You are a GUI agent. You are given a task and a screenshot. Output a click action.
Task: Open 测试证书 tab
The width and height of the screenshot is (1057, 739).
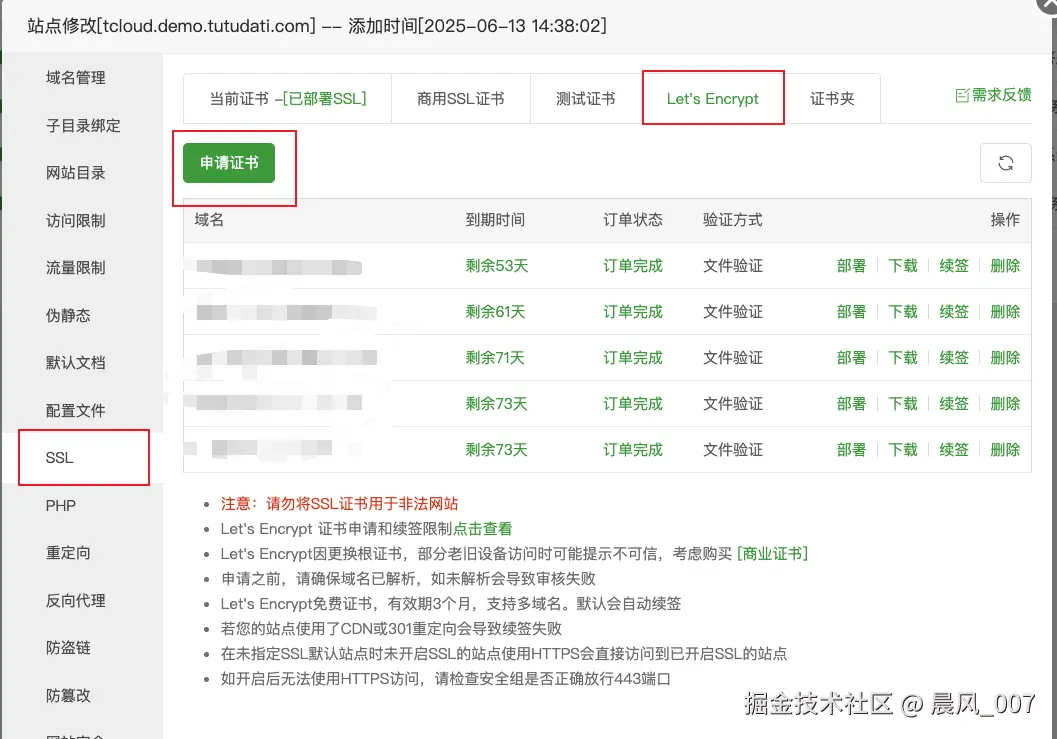click(585, 98)
